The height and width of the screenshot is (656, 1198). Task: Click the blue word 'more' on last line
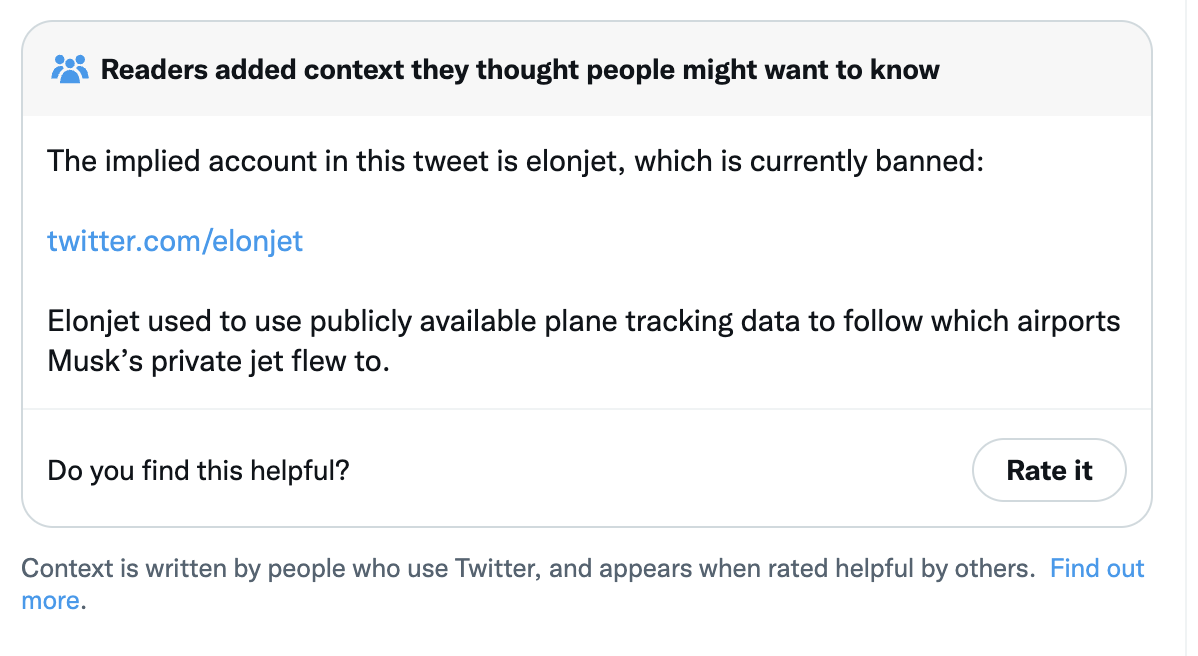pos(50,600)
